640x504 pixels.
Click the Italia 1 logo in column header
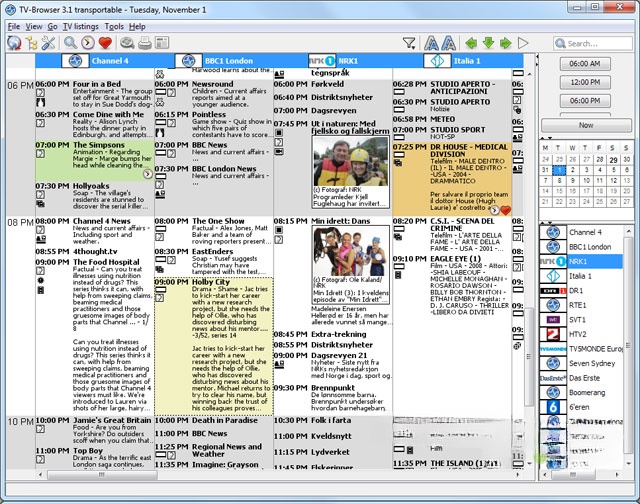point(437,61)
